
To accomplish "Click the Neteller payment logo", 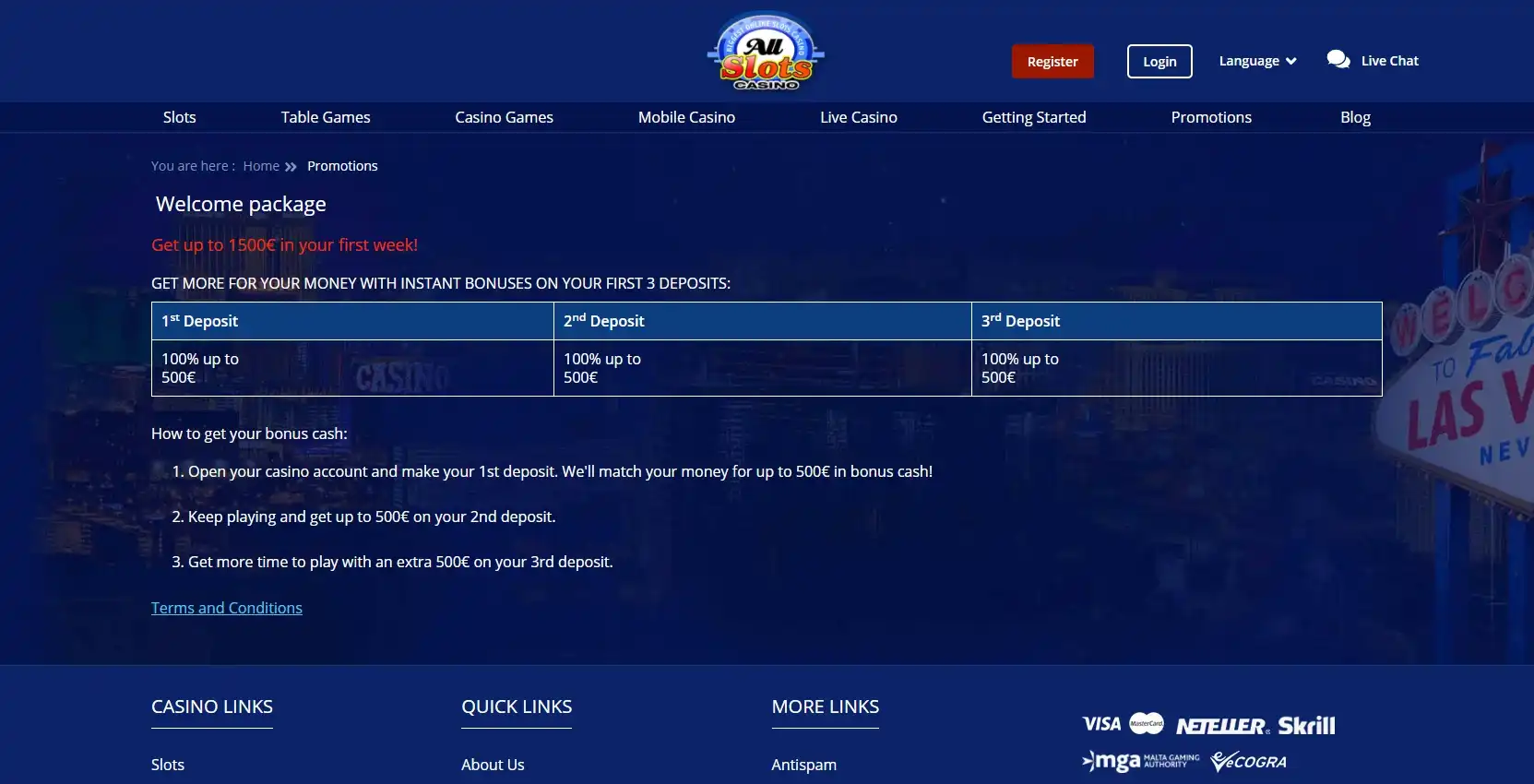I will pos(1222,726).
